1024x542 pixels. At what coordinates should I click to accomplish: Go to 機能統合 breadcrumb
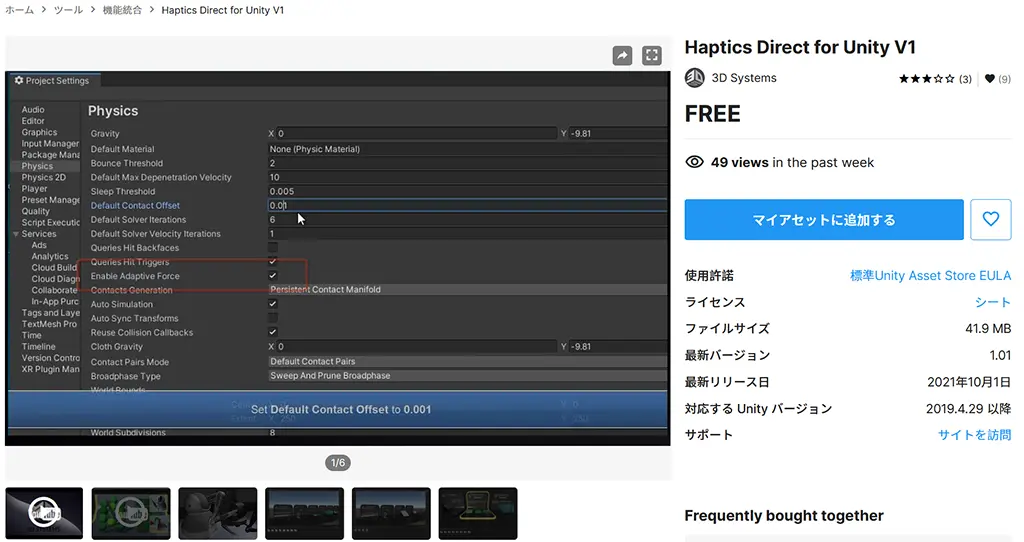(x=122, y=10)
